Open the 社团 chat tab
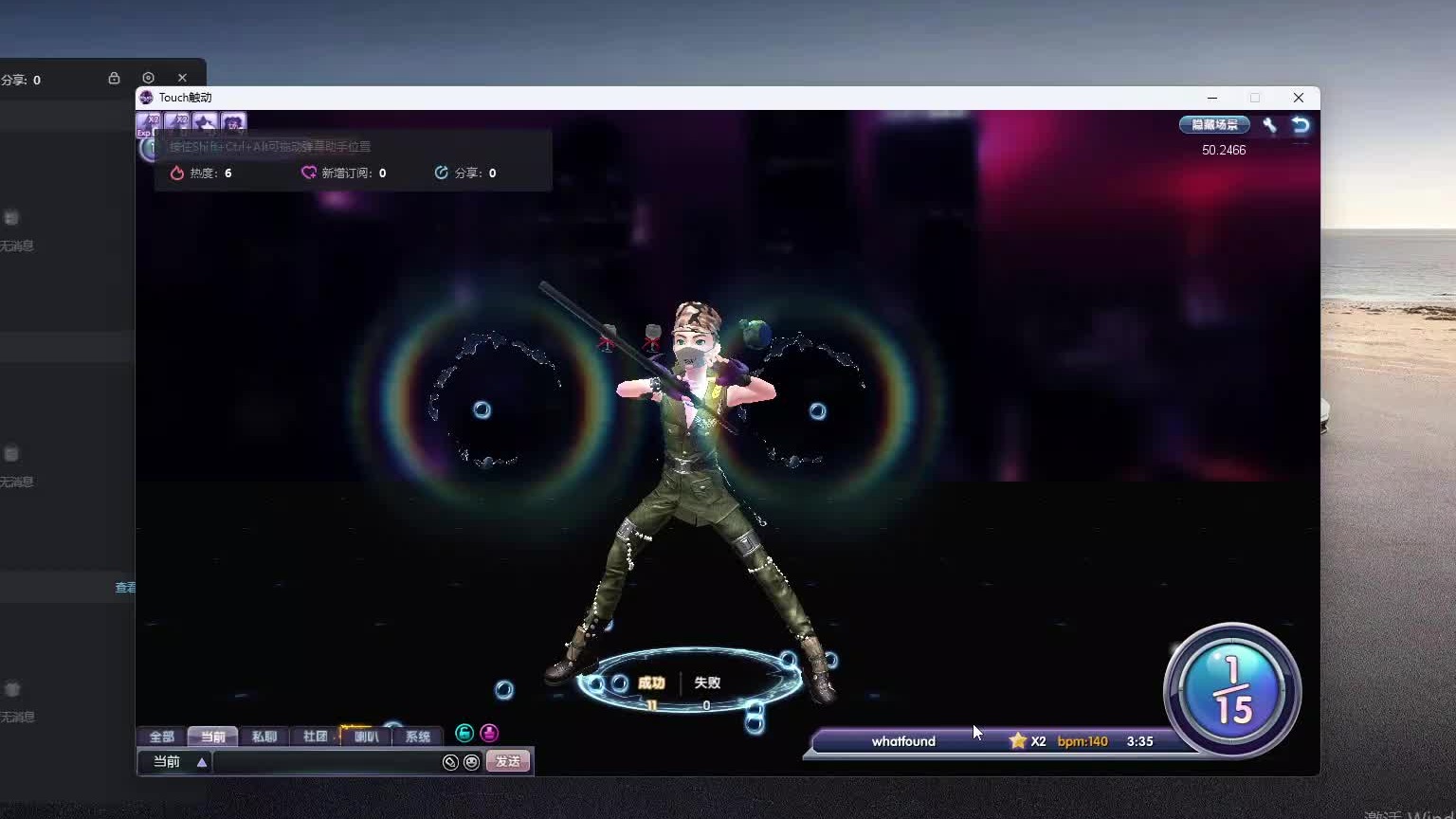The height and width of the screenshot is (819, 1456). 315,737
